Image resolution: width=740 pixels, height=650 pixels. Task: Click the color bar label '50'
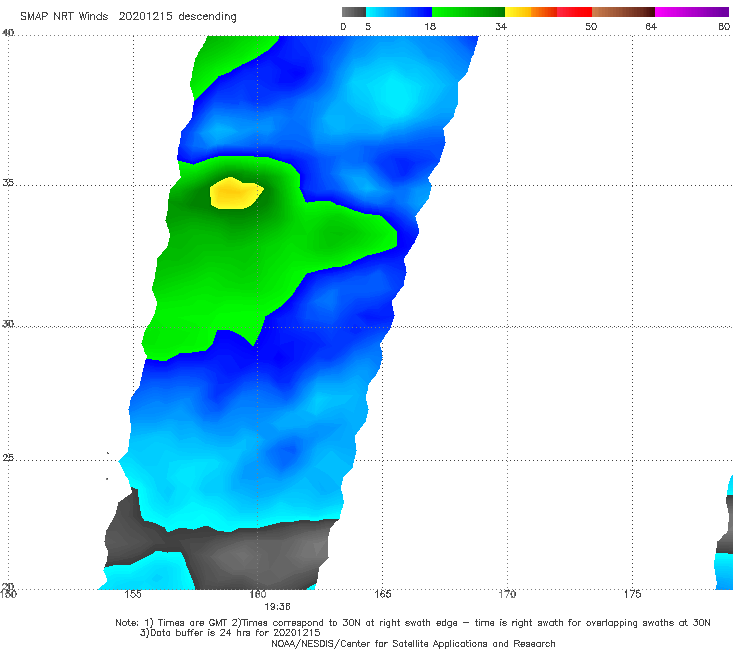[x=591, y=26]
